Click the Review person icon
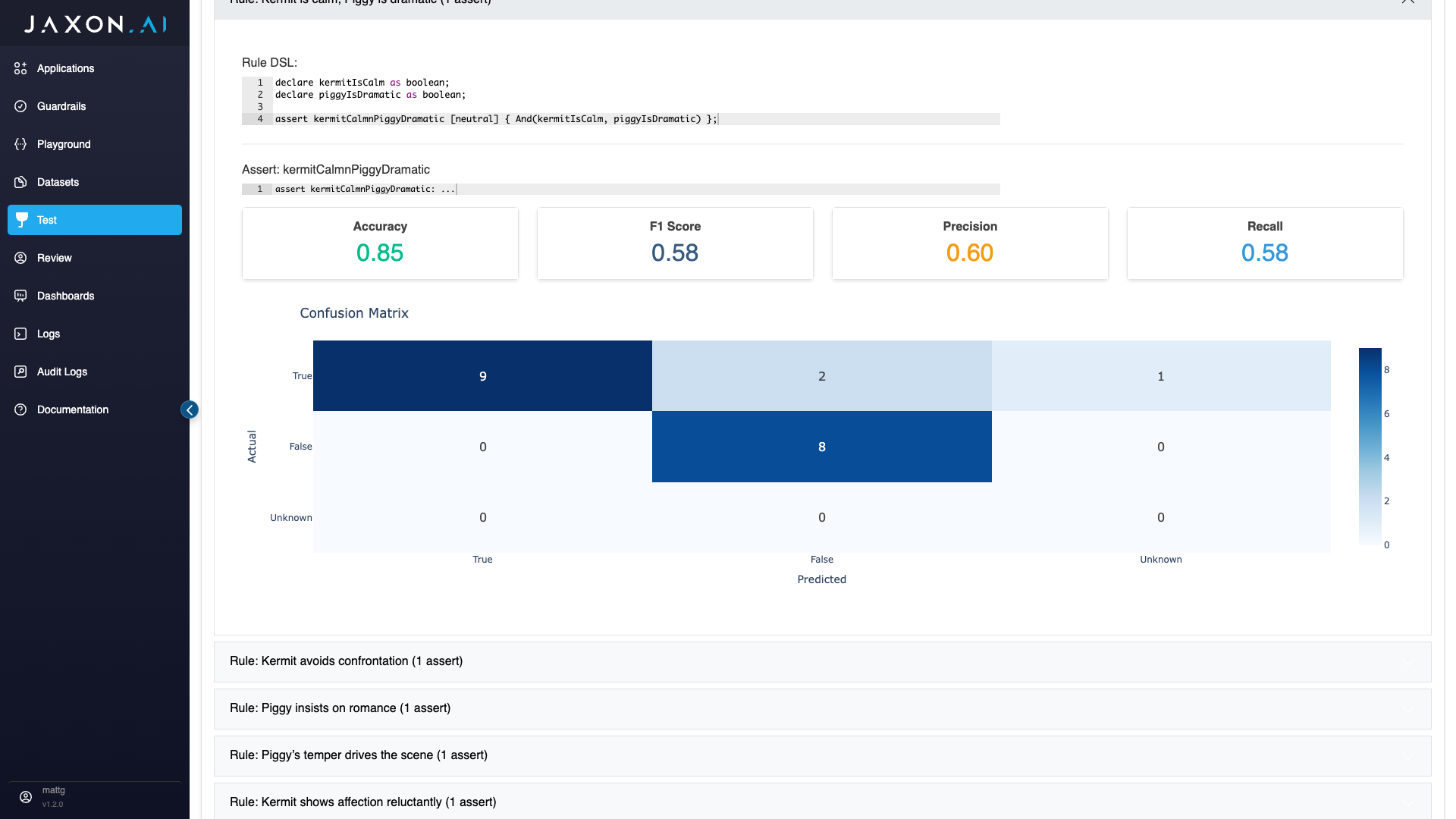1456x819 pixels. pyautogui.click(x=20, y=258)
